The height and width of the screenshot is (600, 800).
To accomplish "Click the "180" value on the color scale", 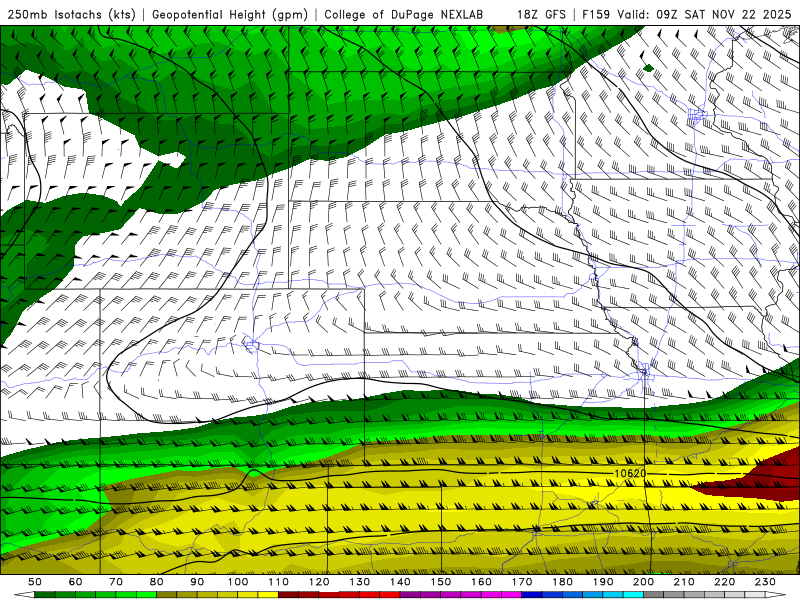I will pos(562,582).
